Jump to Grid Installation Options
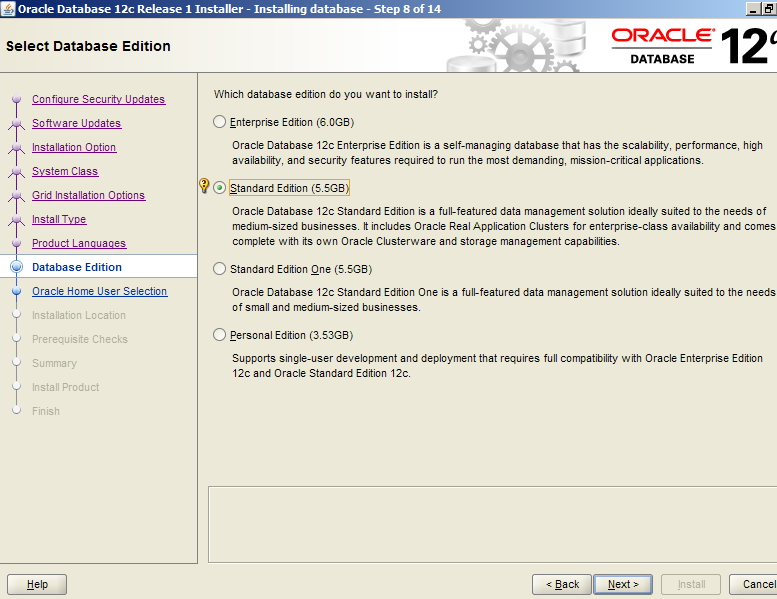 click(88, 195)
